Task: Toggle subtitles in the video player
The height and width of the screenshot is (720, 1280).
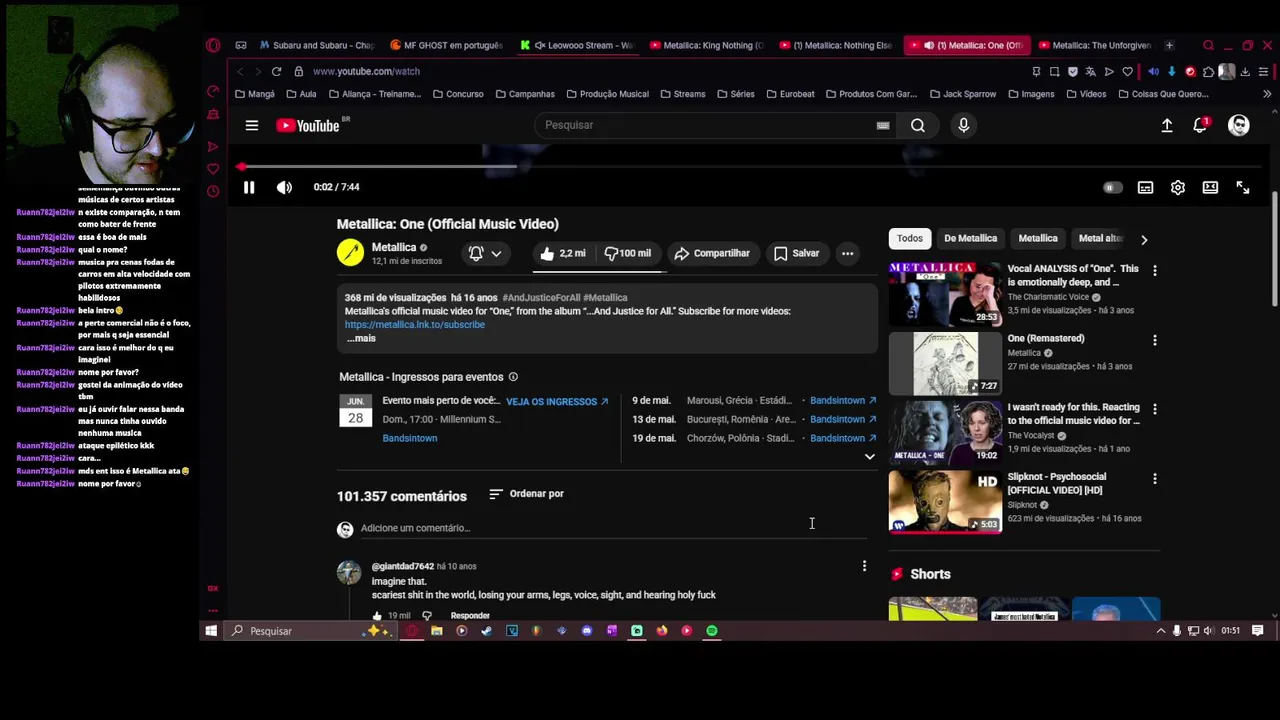Action: point(1145,188)
